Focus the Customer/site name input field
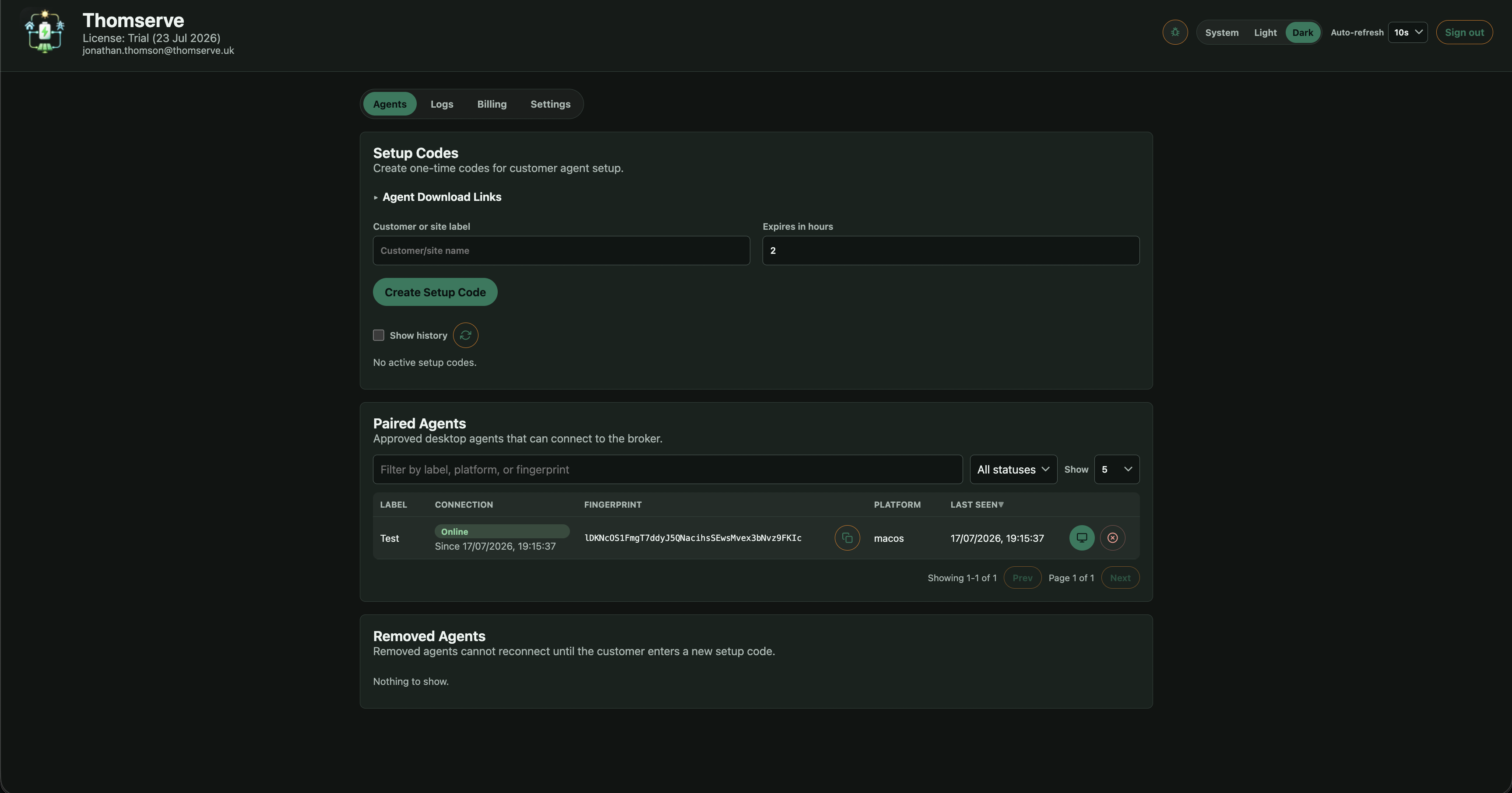 [561, 251]
